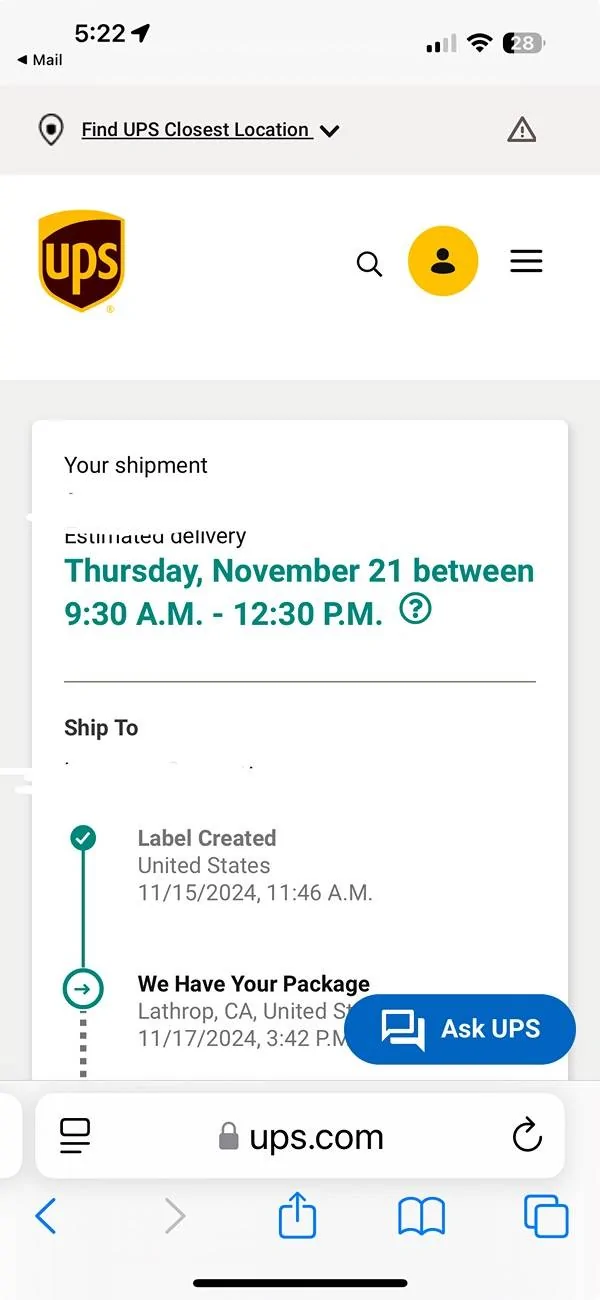Tap the UPS shield logo
The image size is (600, 1300).
pyautogui.click(x=82, y=261)
